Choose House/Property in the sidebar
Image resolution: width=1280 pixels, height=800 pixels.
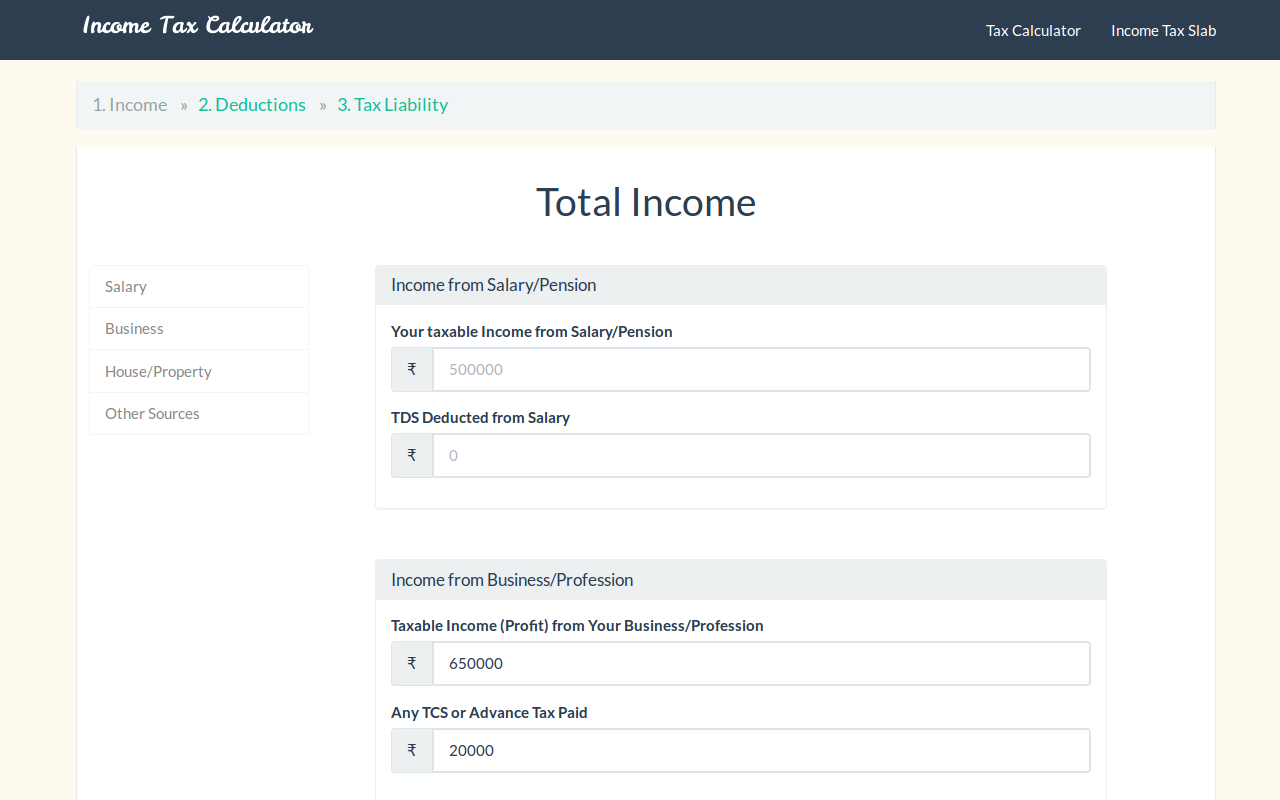point(158,372)
